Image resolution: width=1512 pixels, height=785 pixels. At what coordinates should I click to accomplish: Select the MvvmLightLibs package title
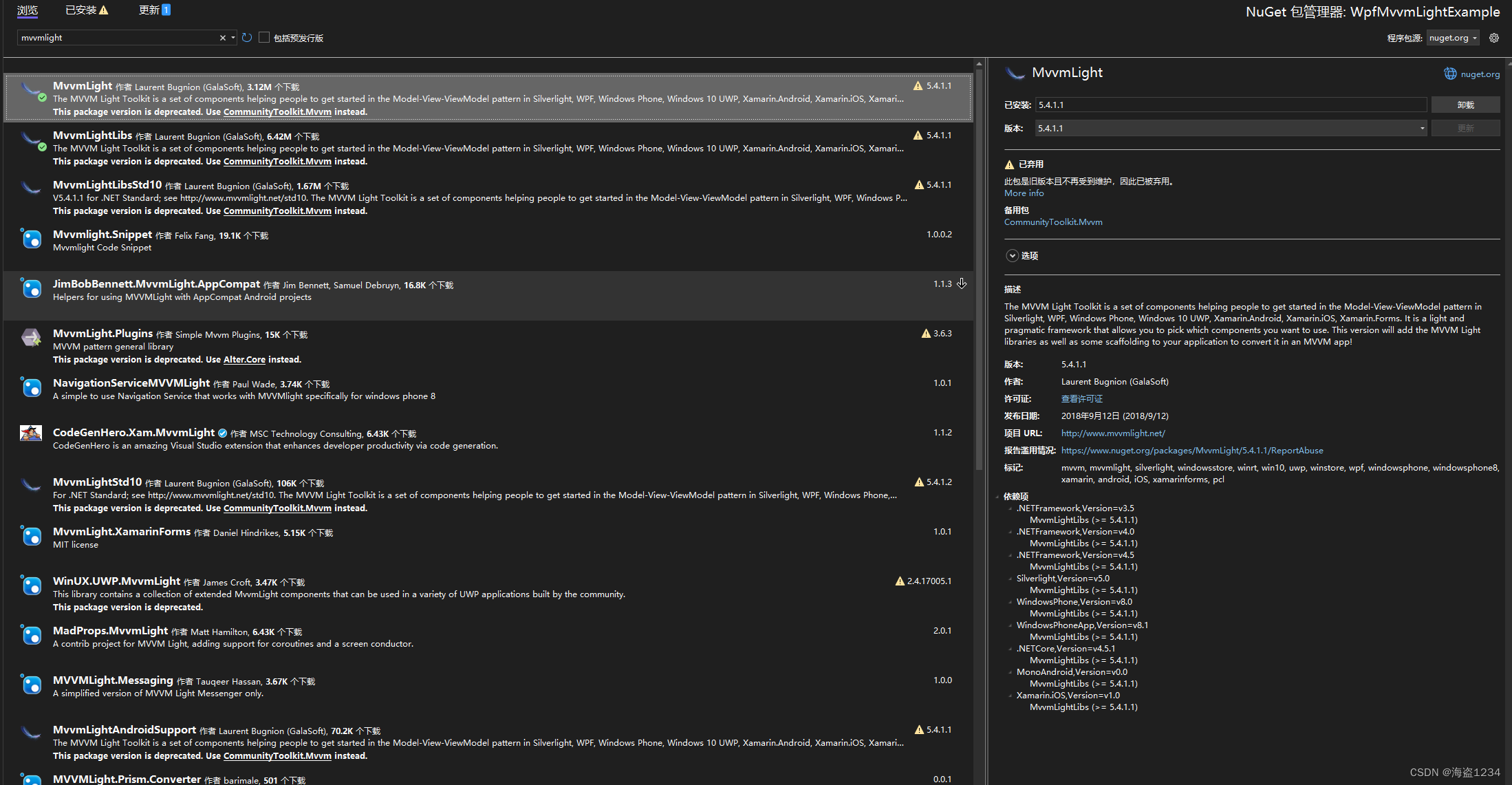click(92, 136)
